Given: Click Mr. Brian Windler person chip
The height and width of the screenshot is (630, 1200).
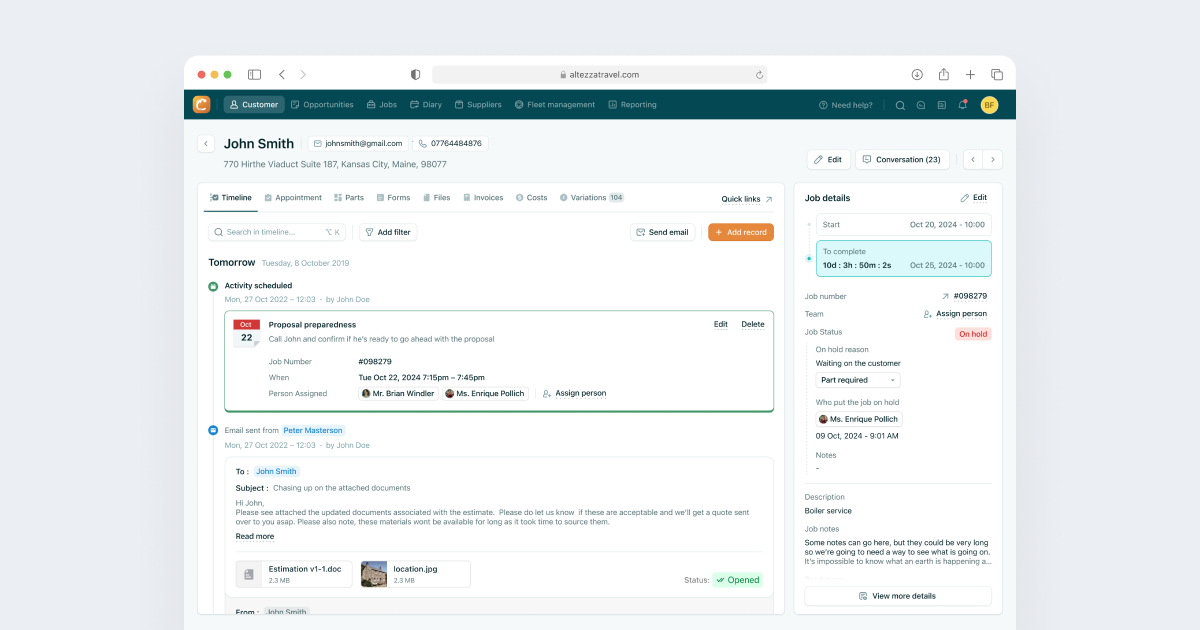Looking at the screenshot, I should click(x=399, y=393).
